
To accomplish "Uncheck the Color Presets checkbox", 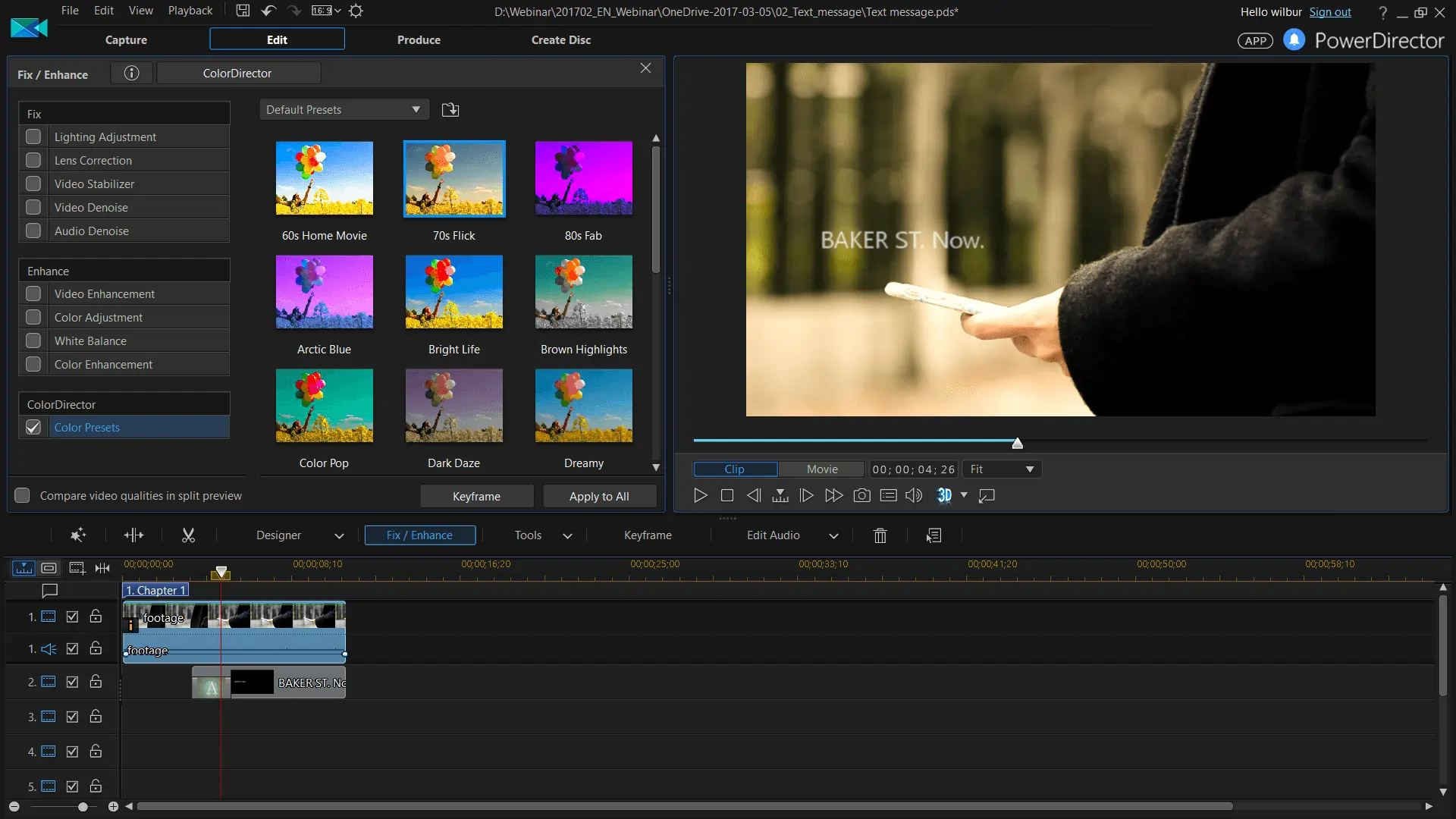I will click(33, 427).
